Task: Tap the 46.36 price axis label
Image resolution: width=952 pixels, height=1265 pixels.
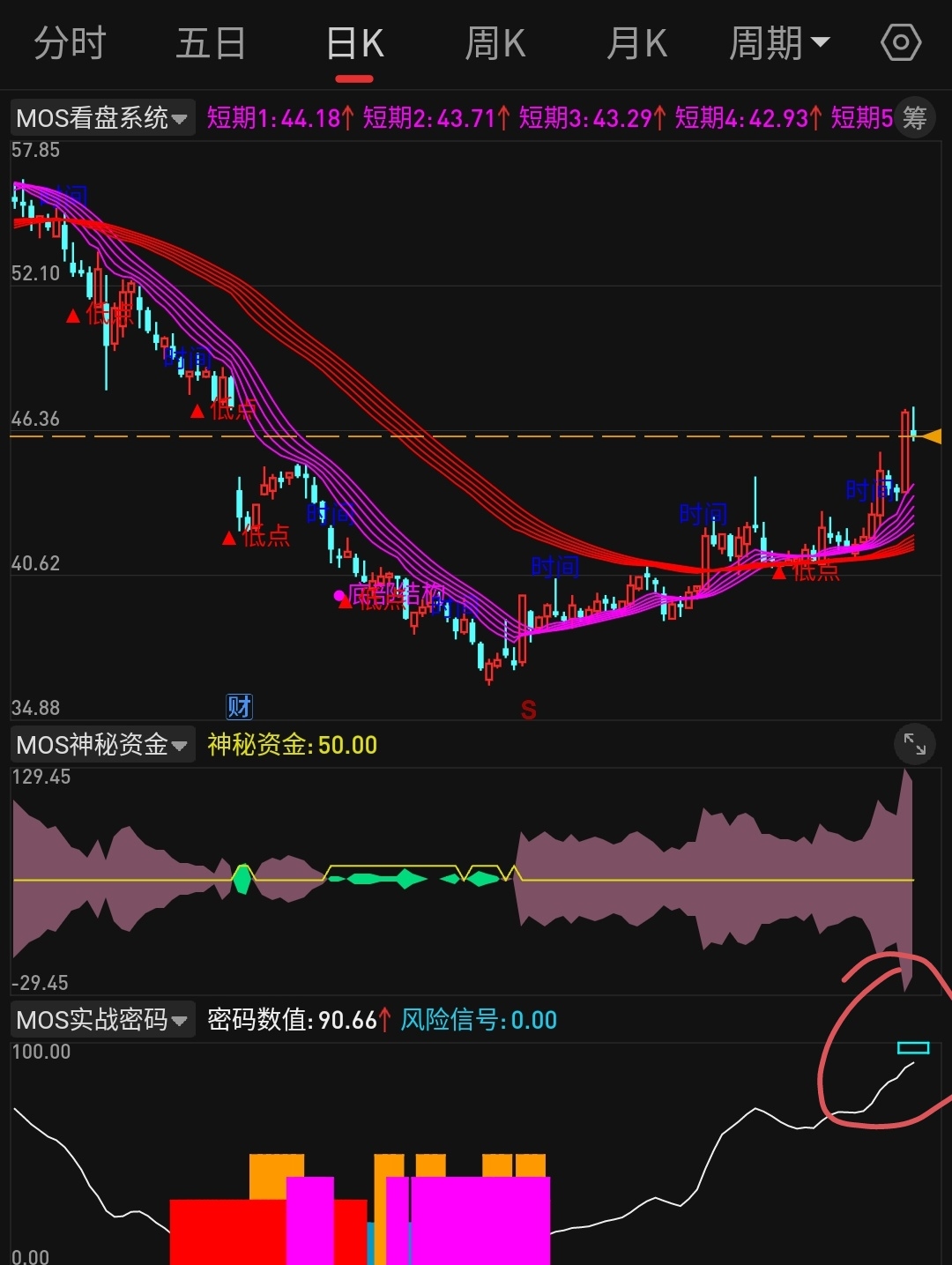Action: (36, 419)
